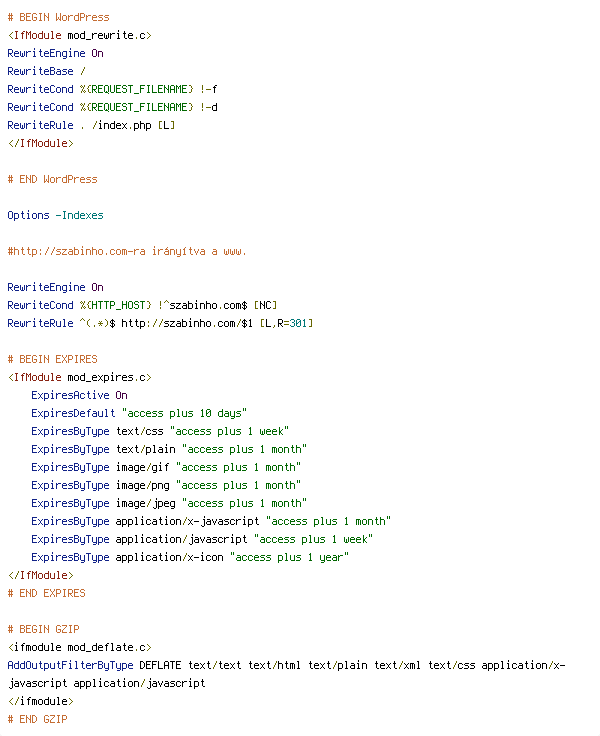Click '<IfModule mod_expires.c>' tag
The image size is (600, 736).
(x=79, y=377)
